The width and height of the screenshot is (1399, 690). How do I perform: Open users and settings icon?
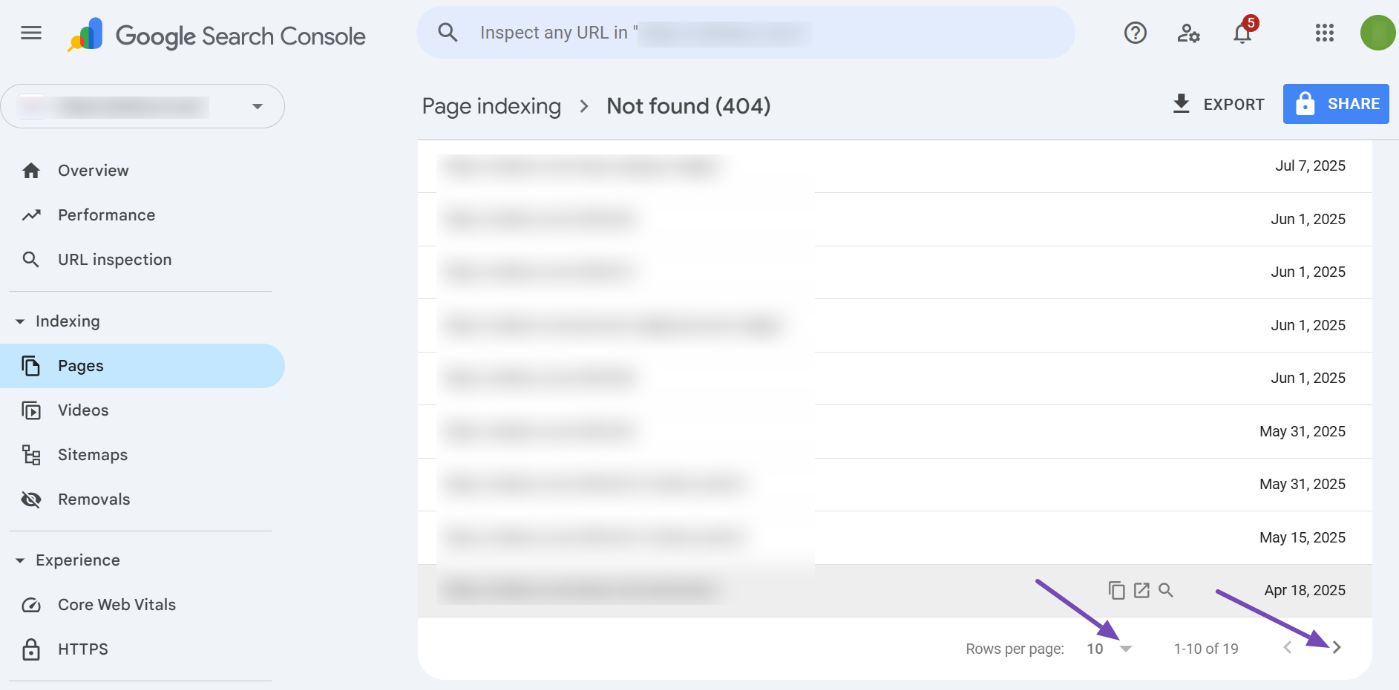coord(1189,33)
